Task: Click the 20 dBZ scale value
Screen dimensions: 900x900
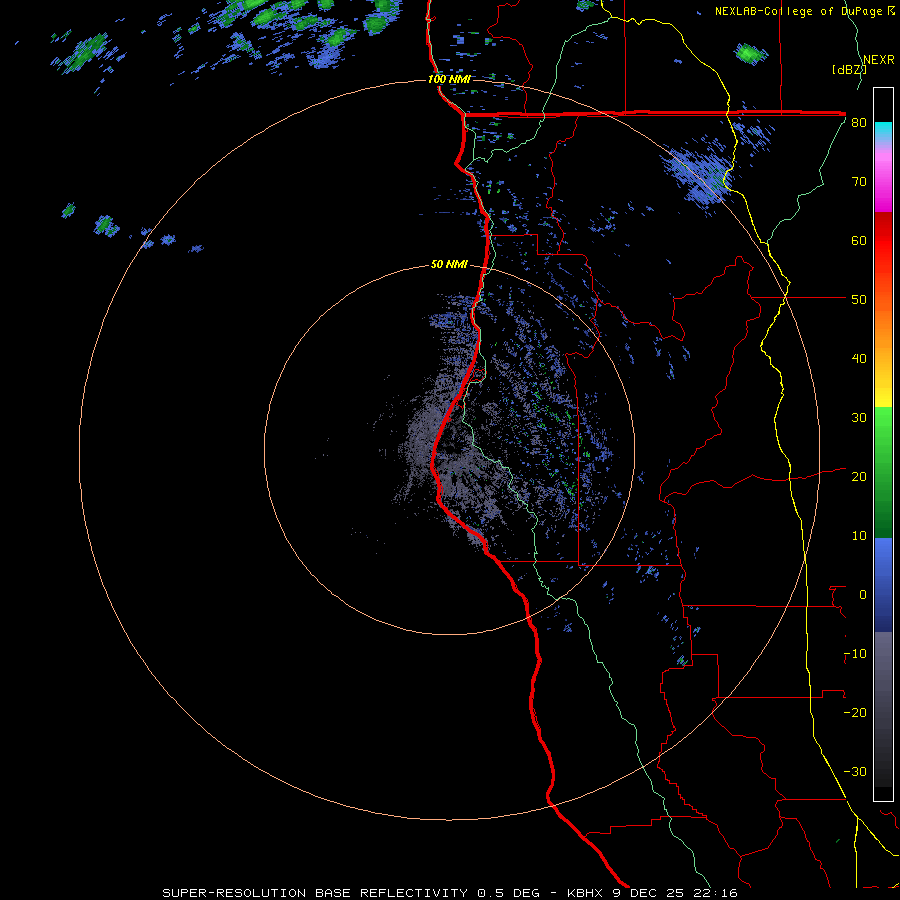Action: tap(859, 477)
